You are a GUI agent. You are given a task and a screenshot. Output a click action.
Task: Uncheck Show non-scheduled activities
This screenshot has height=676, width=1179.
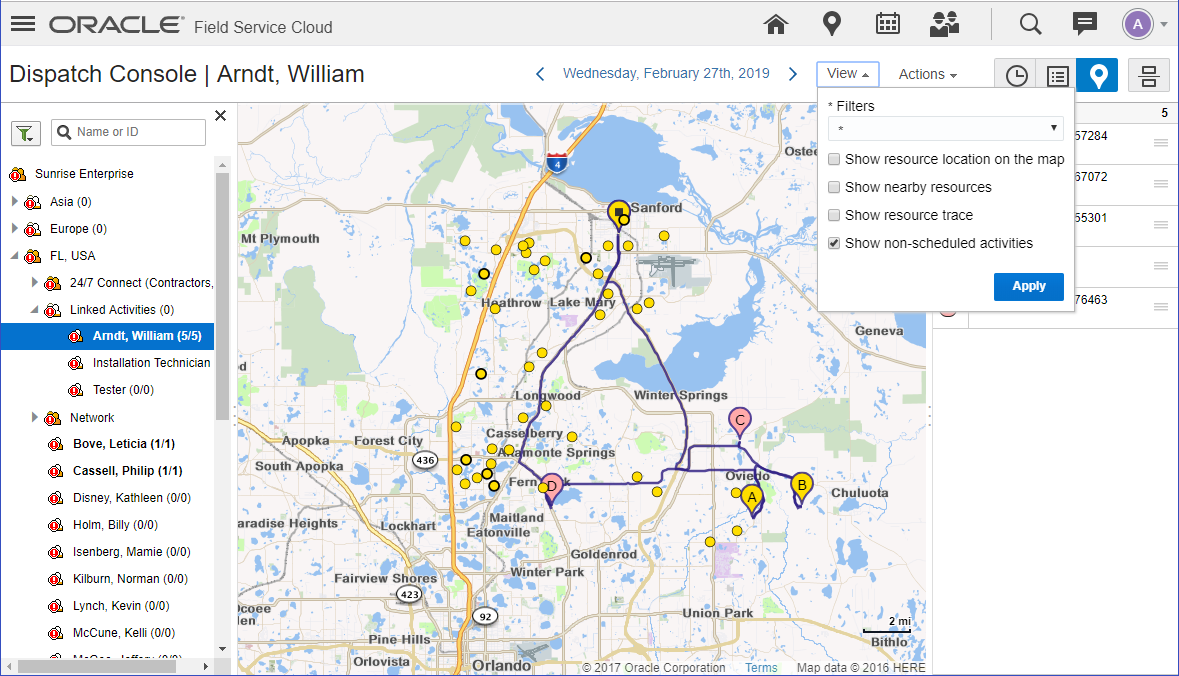(x=834, y=243)
